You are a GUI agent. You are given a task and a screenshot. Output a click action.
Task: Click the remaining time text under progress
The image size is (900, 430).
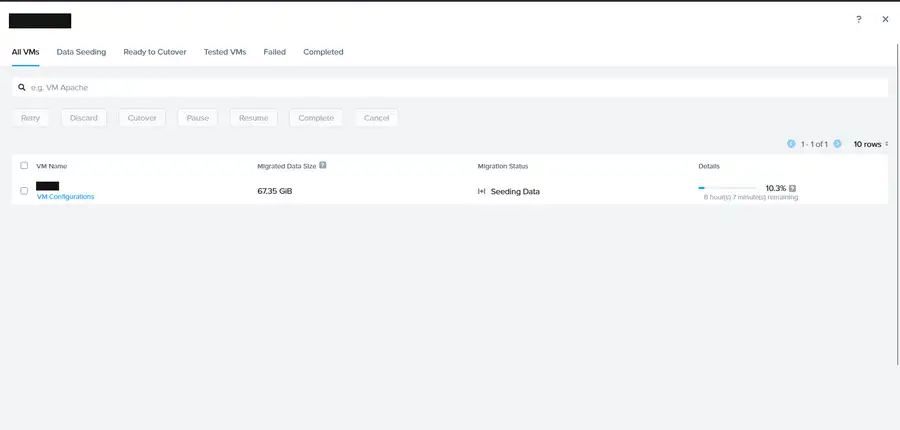tap(751, 197)
